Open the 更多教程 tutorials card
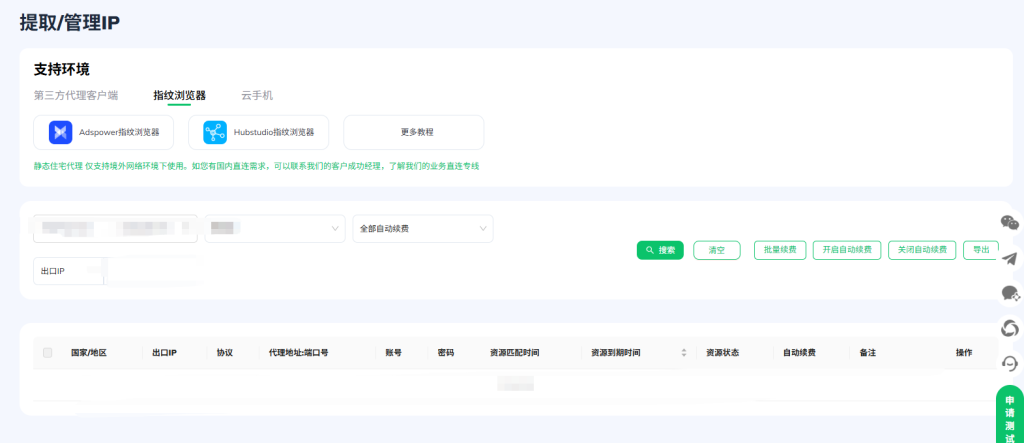This screenshot has width=1024, height=443. pyautogui.click(x=413, y=132)
